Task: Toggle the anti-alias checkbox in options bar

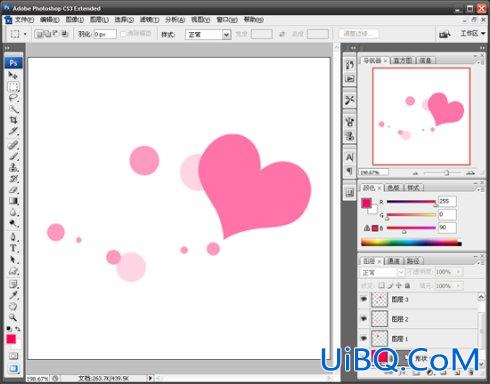Action: (123, 34)
